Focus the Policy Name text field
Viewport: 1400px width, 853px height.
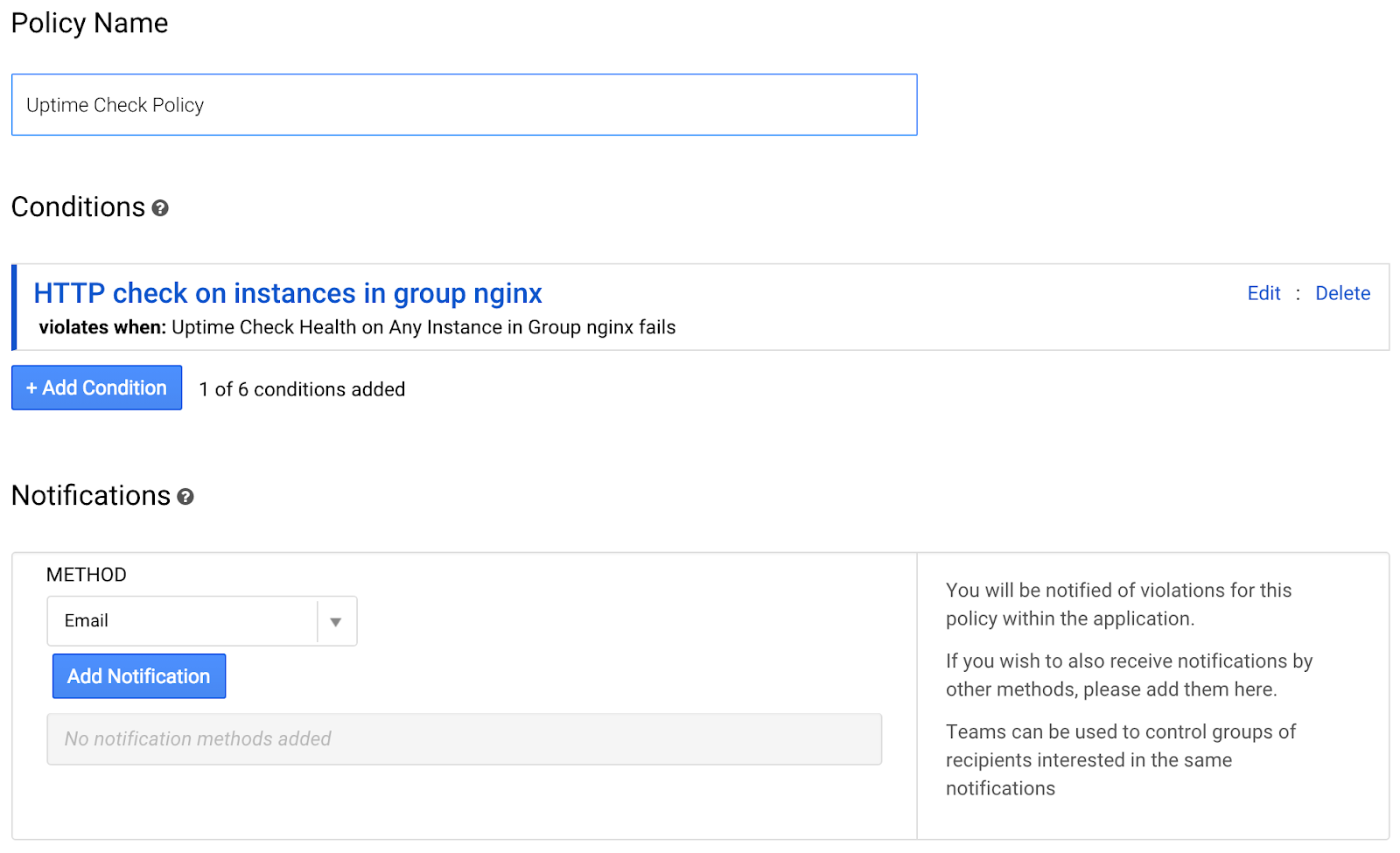click(x=464, y=105)
